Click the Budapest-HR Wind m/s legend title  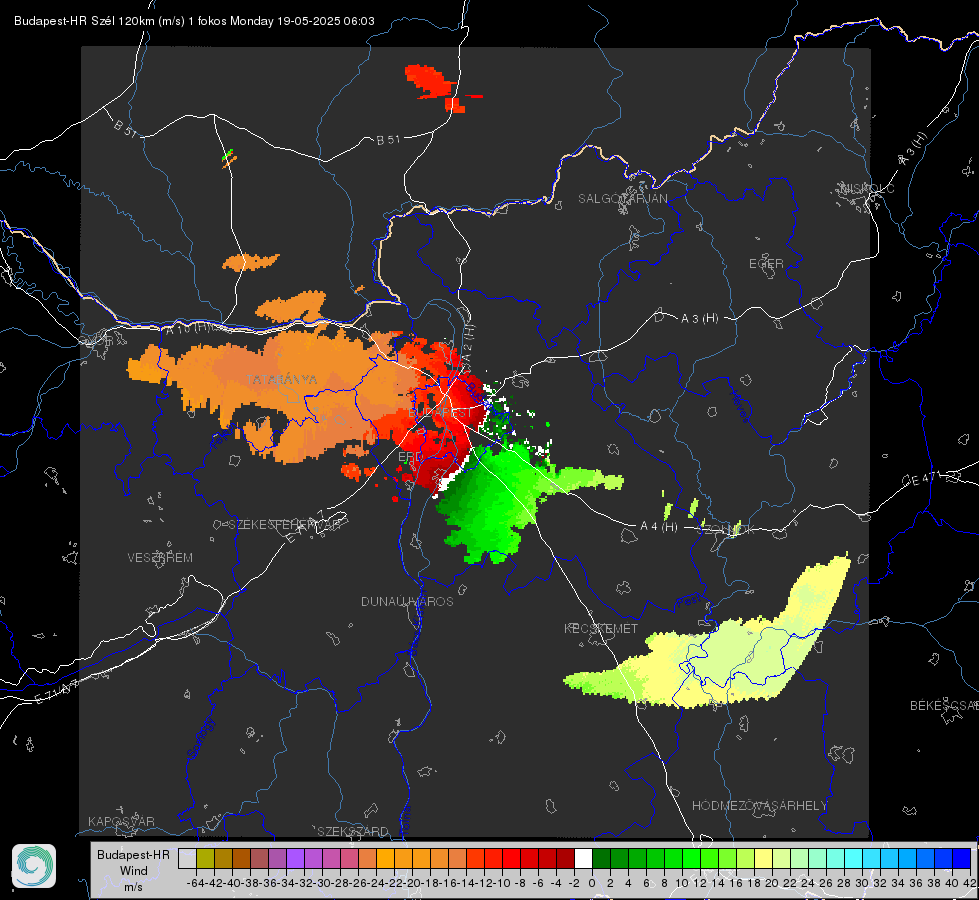point(134,871)
